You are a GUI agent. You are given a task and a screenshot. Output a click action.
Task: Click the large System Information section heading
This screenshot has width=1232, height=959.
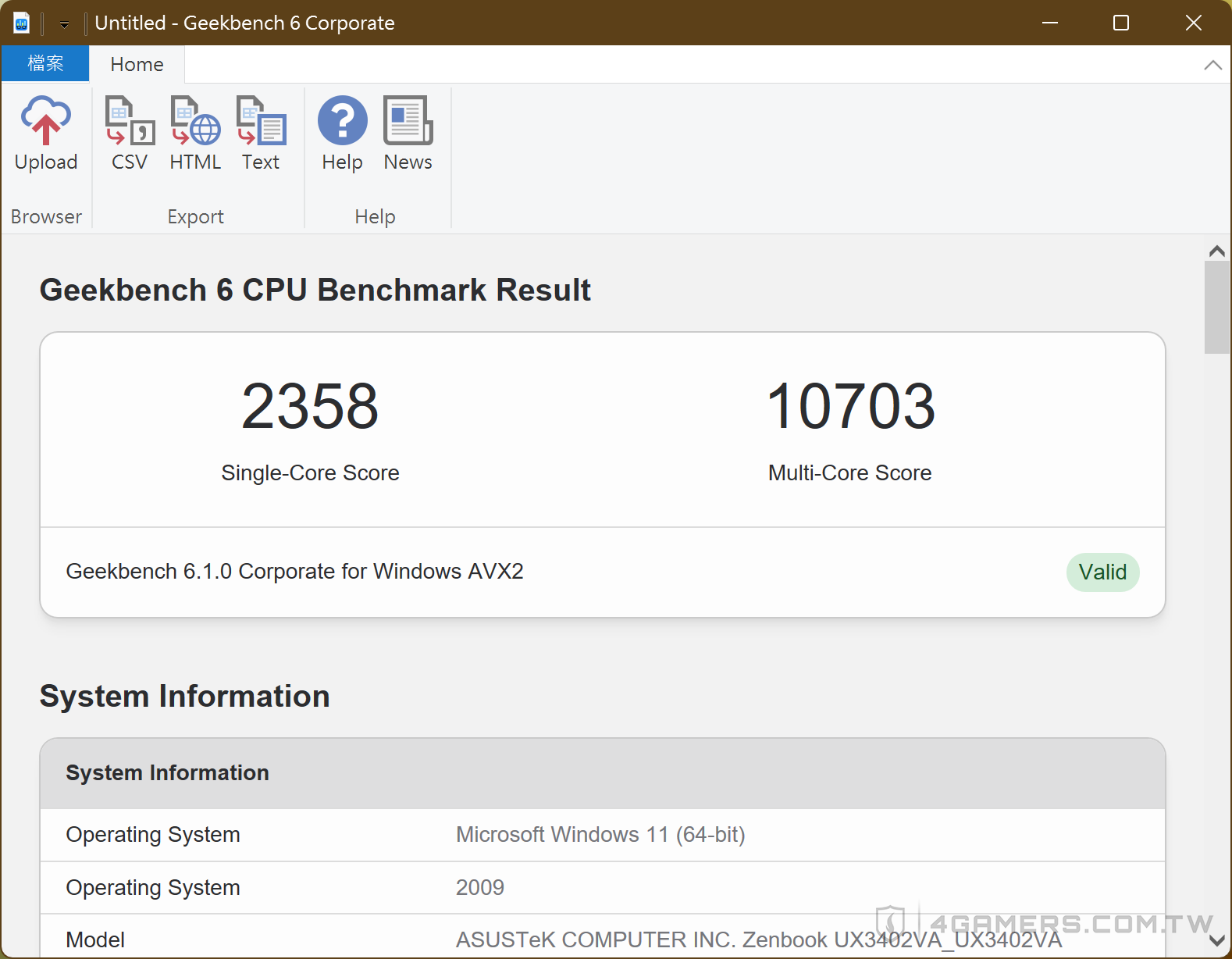(x=184, y=696)
